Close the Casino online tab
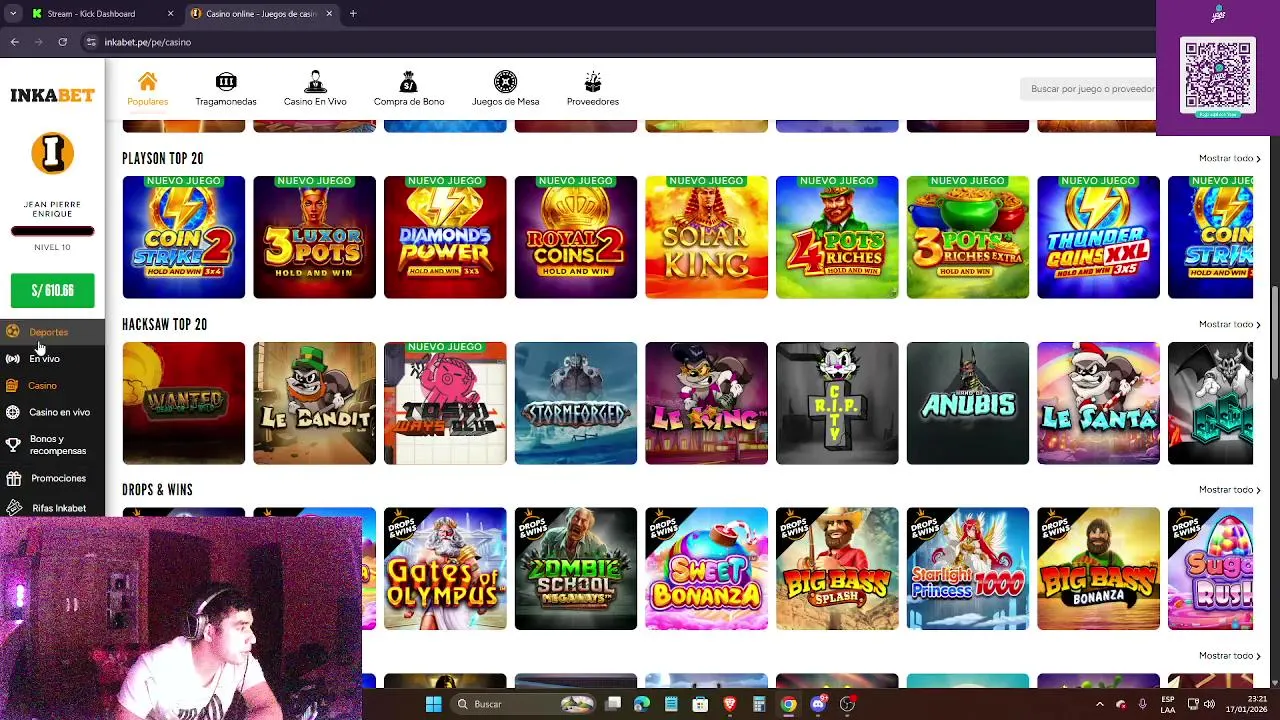 pyautogui.click(x=328, y=14)
